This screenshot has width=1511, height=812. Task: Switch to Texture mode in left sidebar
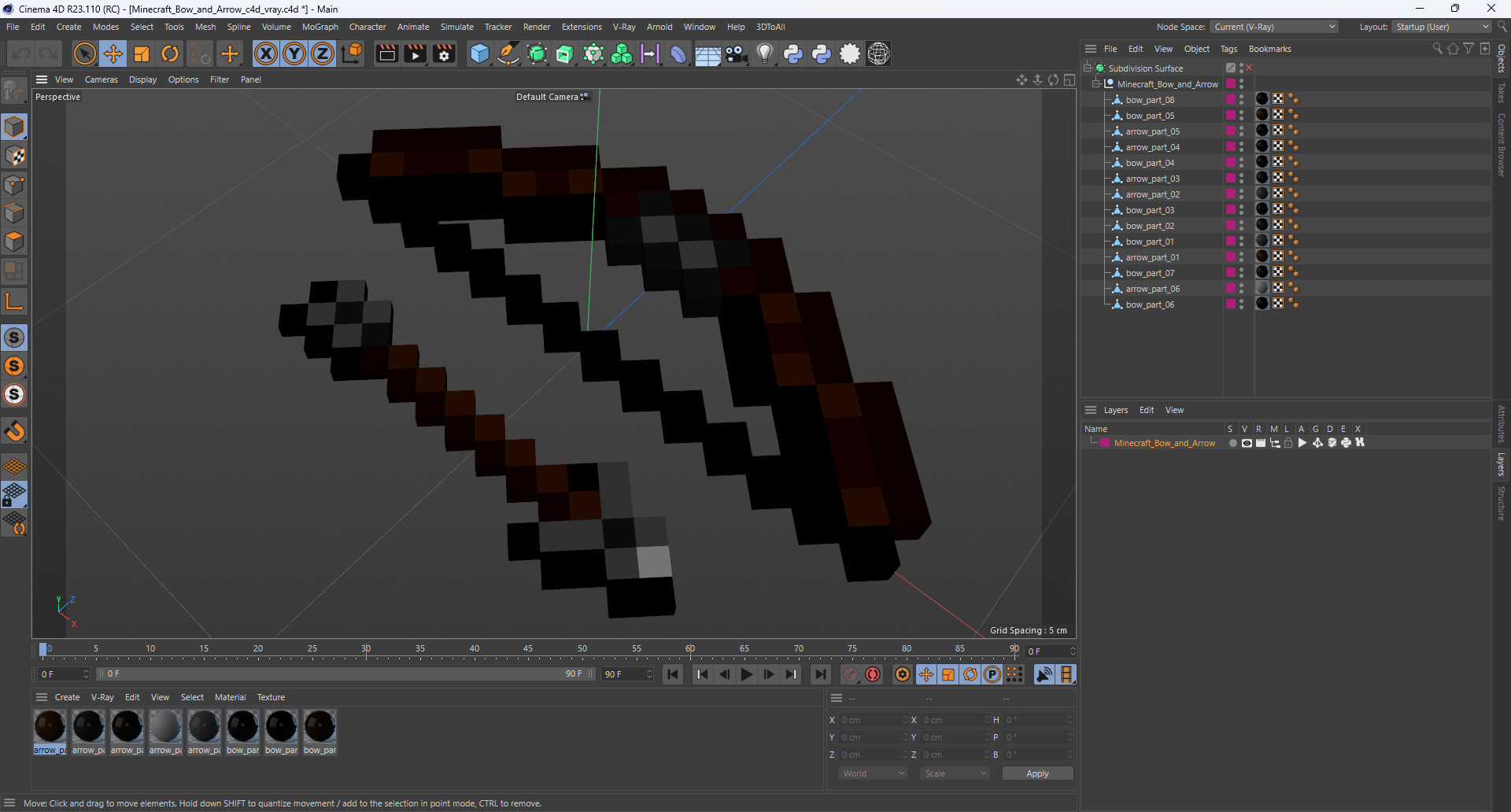(14, 156)
